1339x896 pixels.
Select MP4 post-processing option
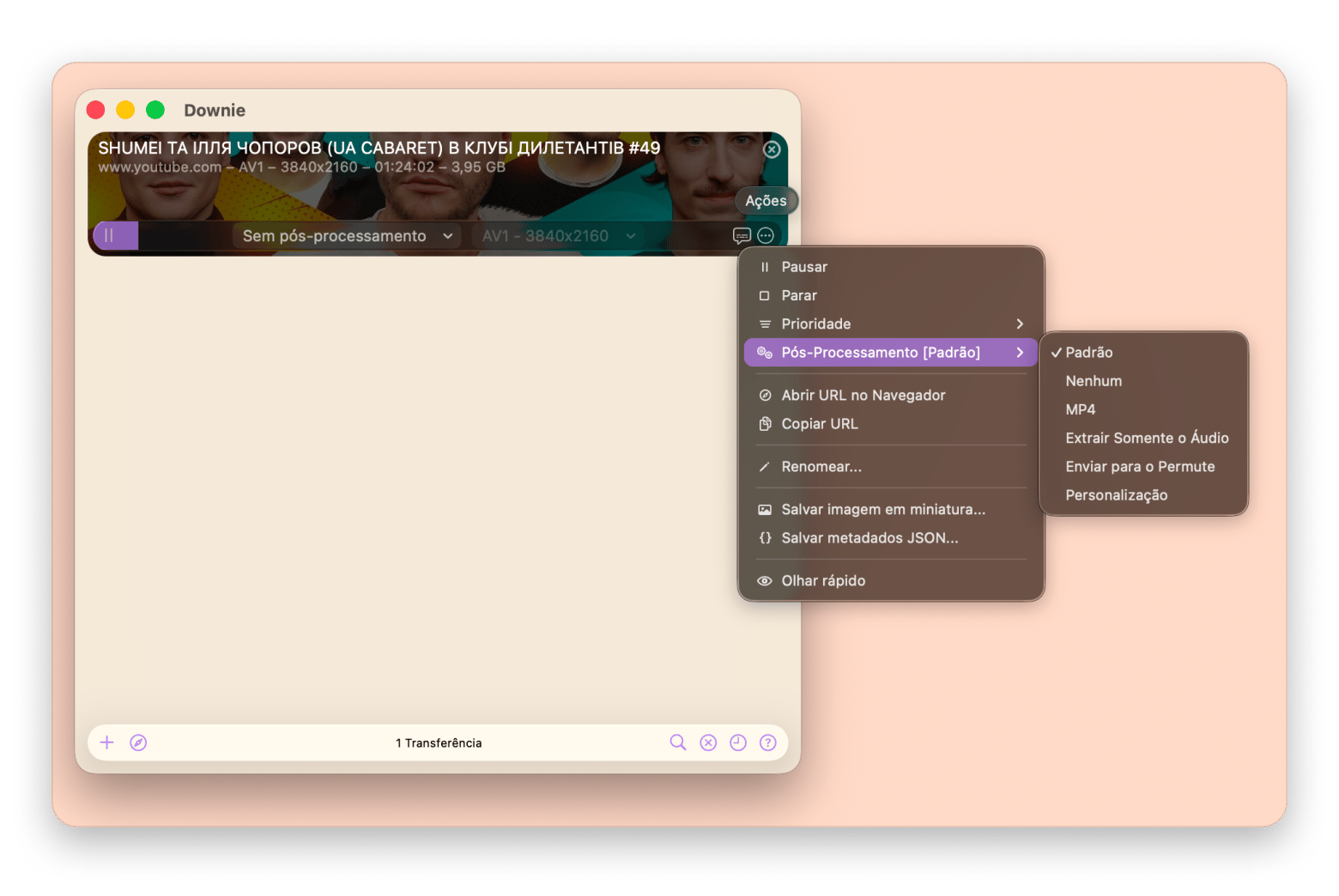[x=1143, y=409]
